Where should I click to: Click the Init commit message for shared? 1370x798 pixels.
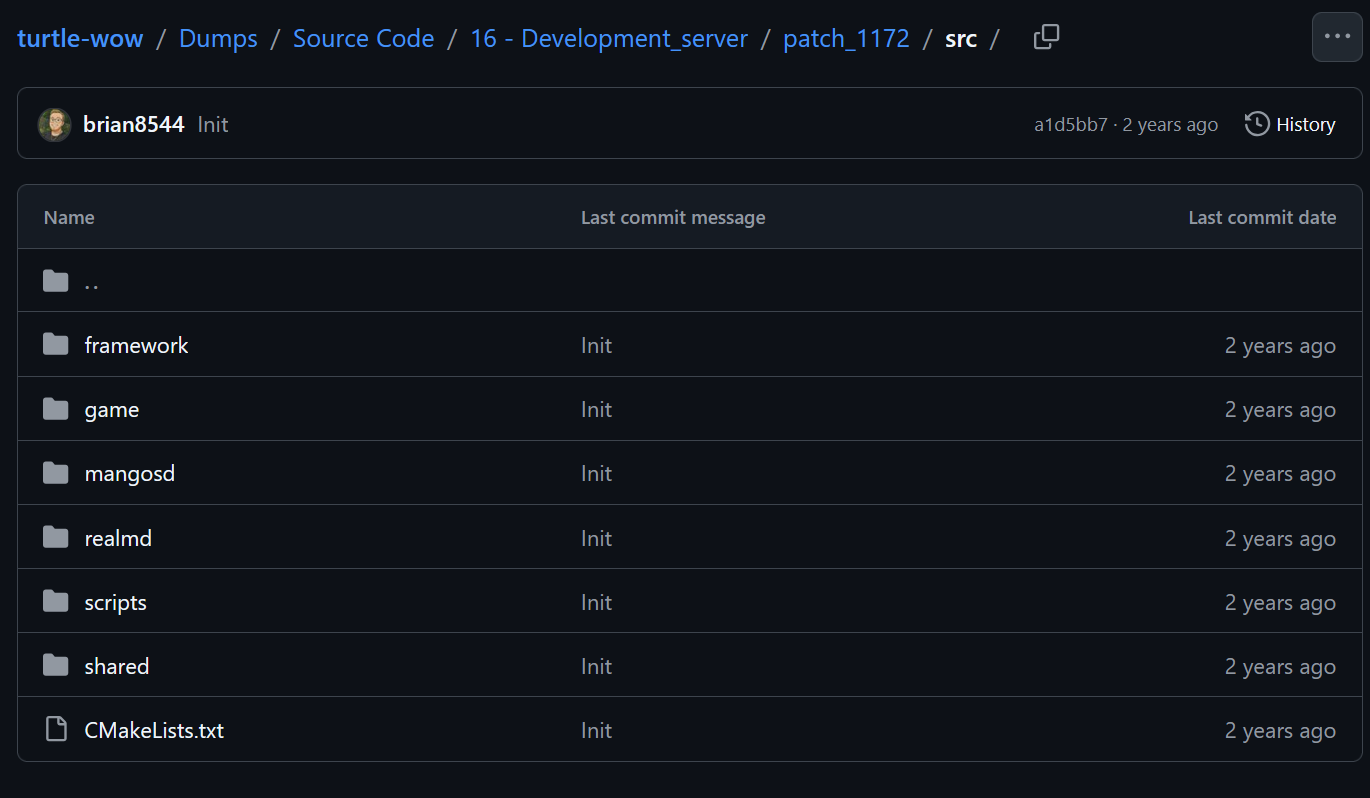[596, 666]
